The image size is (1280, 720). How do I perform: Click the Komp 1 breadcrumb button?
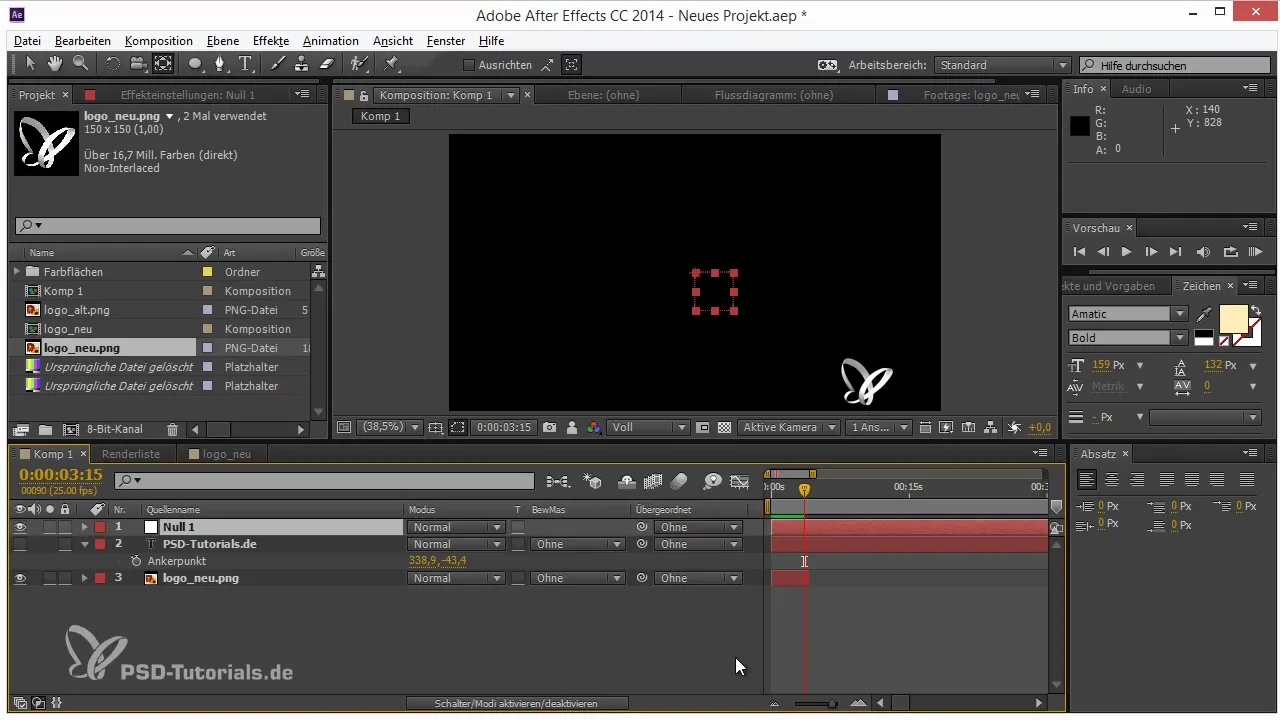[x=380, y=116]
